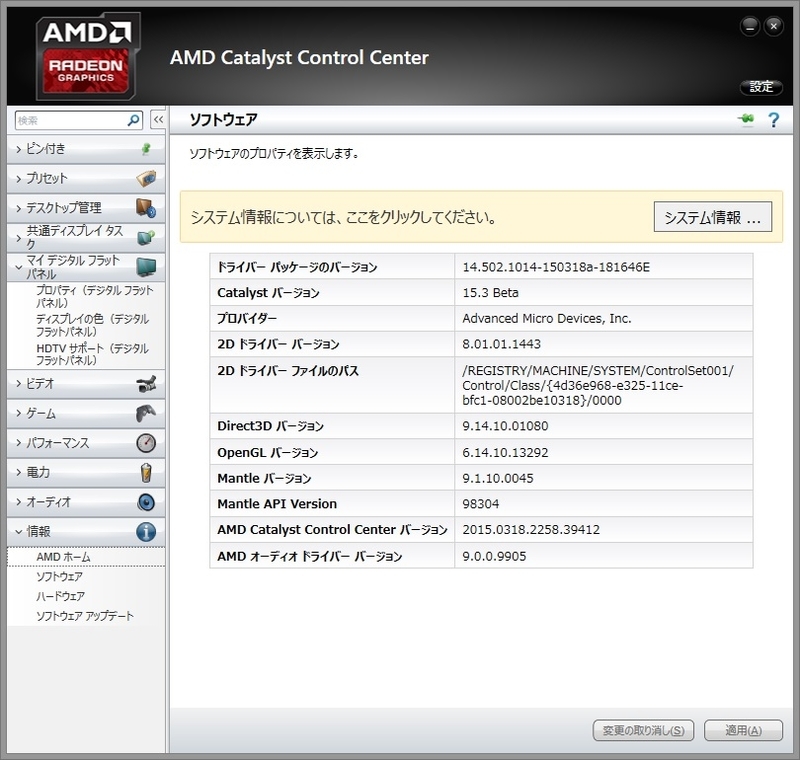Expand the ゲーム section

click(x=86, y=413)
